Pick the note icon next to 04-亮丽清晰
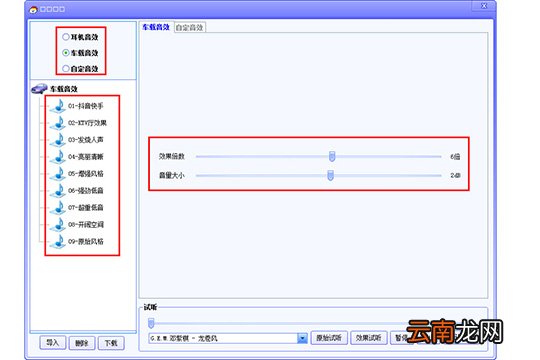 [58, 157]
